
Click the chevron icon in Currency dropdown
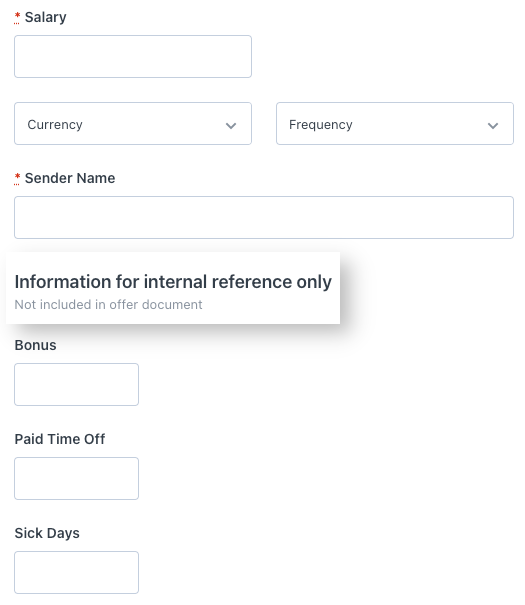coord(231,126)
